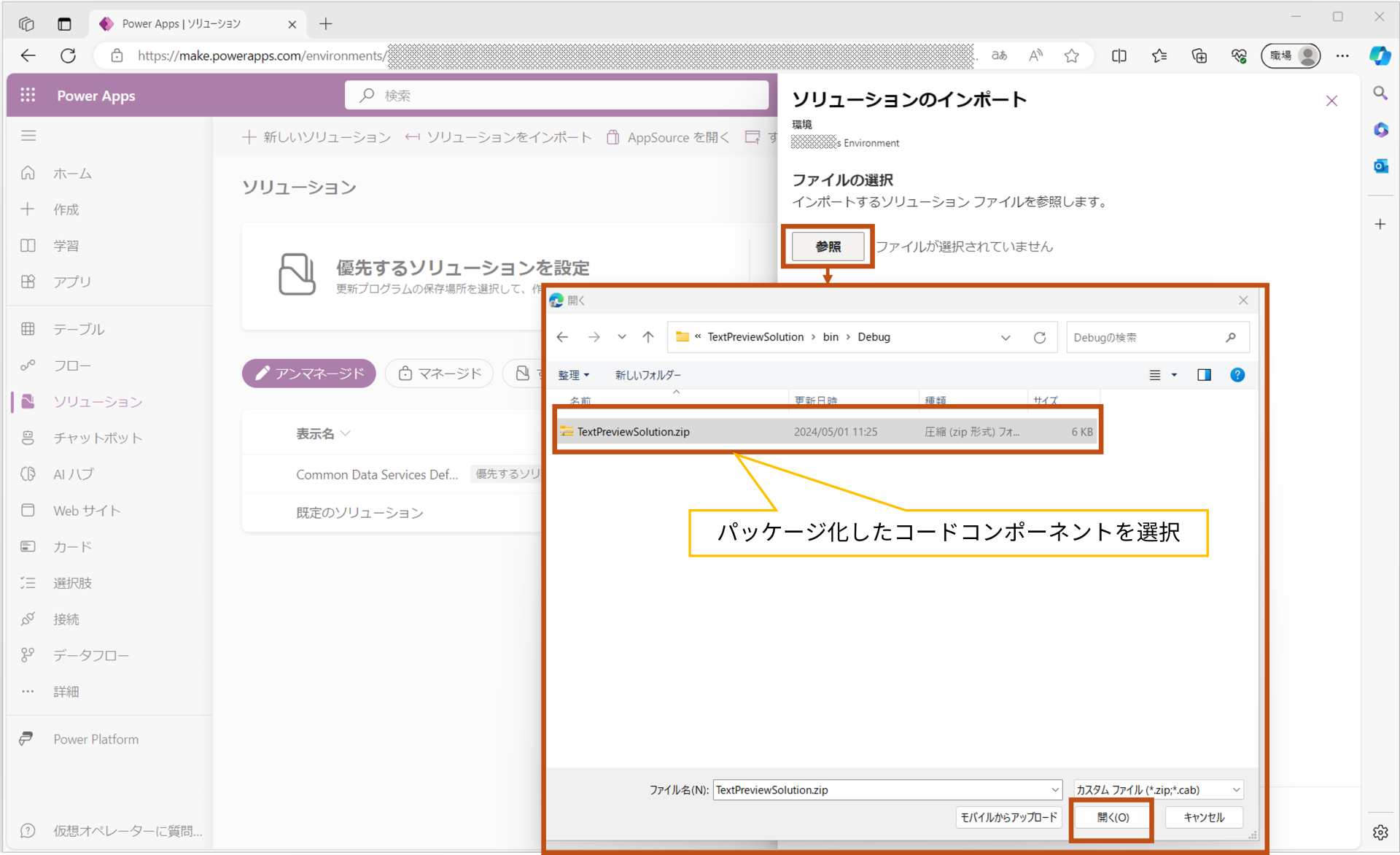Viewport: 1400px width, 855px height.
Task: Expand the filename history dropdown
Action: pos(1054,789)
